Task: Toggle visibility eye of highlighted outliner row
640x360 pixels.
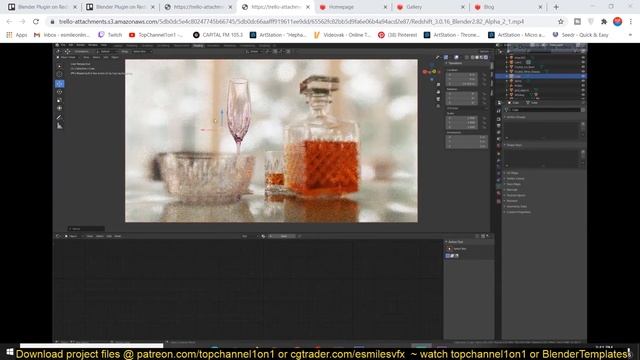Action: coord(583,76)
